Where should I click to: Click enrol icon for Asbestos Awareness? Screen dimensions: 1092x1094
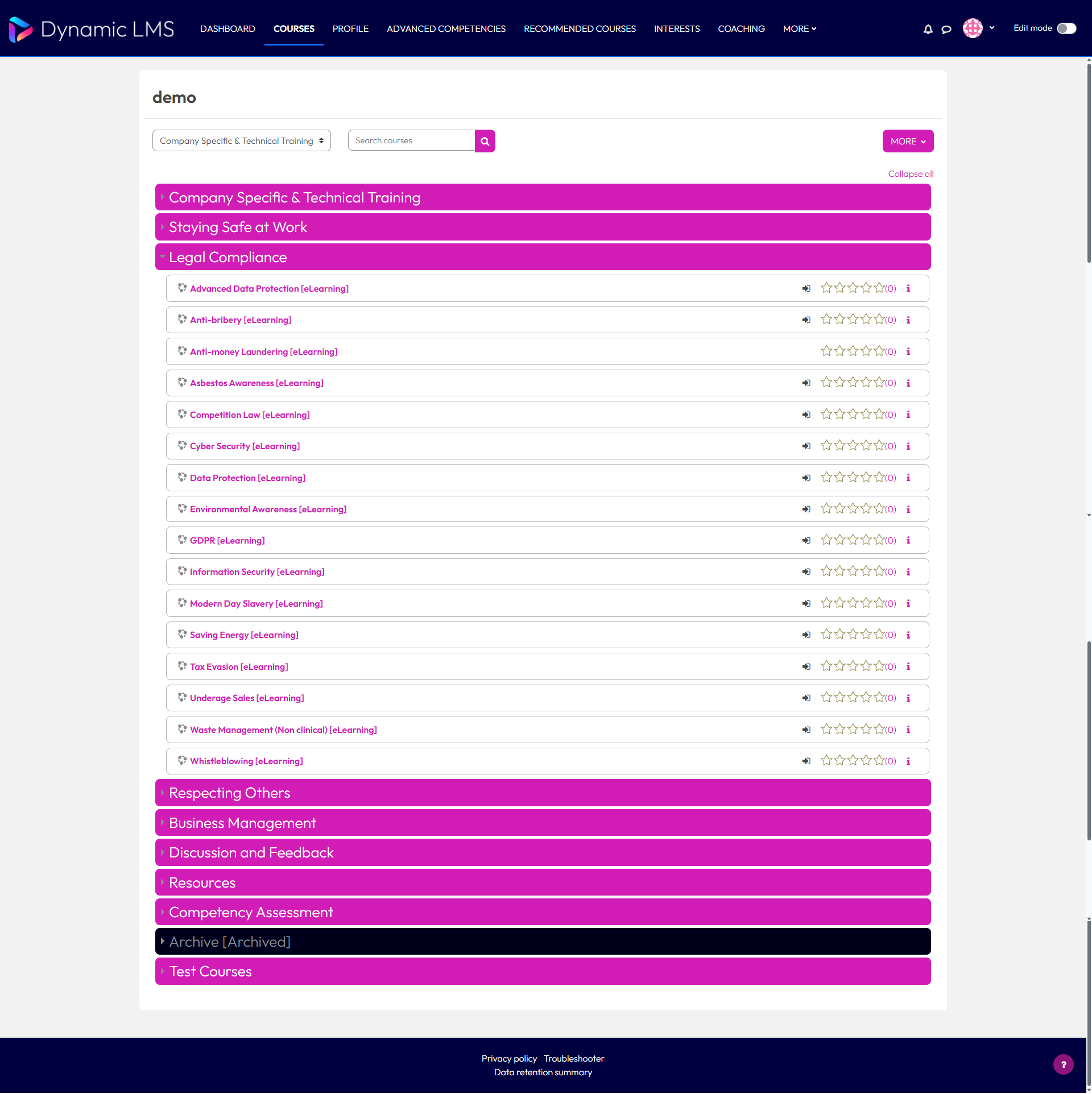[806, 383]
